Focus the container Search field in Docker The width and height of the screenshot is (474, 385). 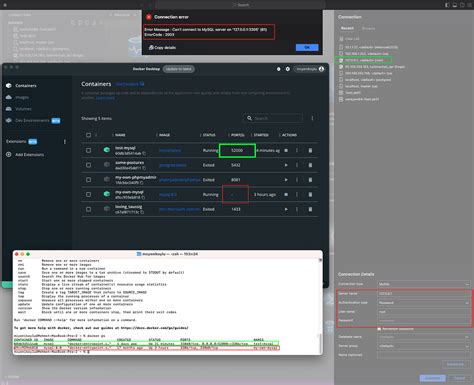[x=274, y=118]
